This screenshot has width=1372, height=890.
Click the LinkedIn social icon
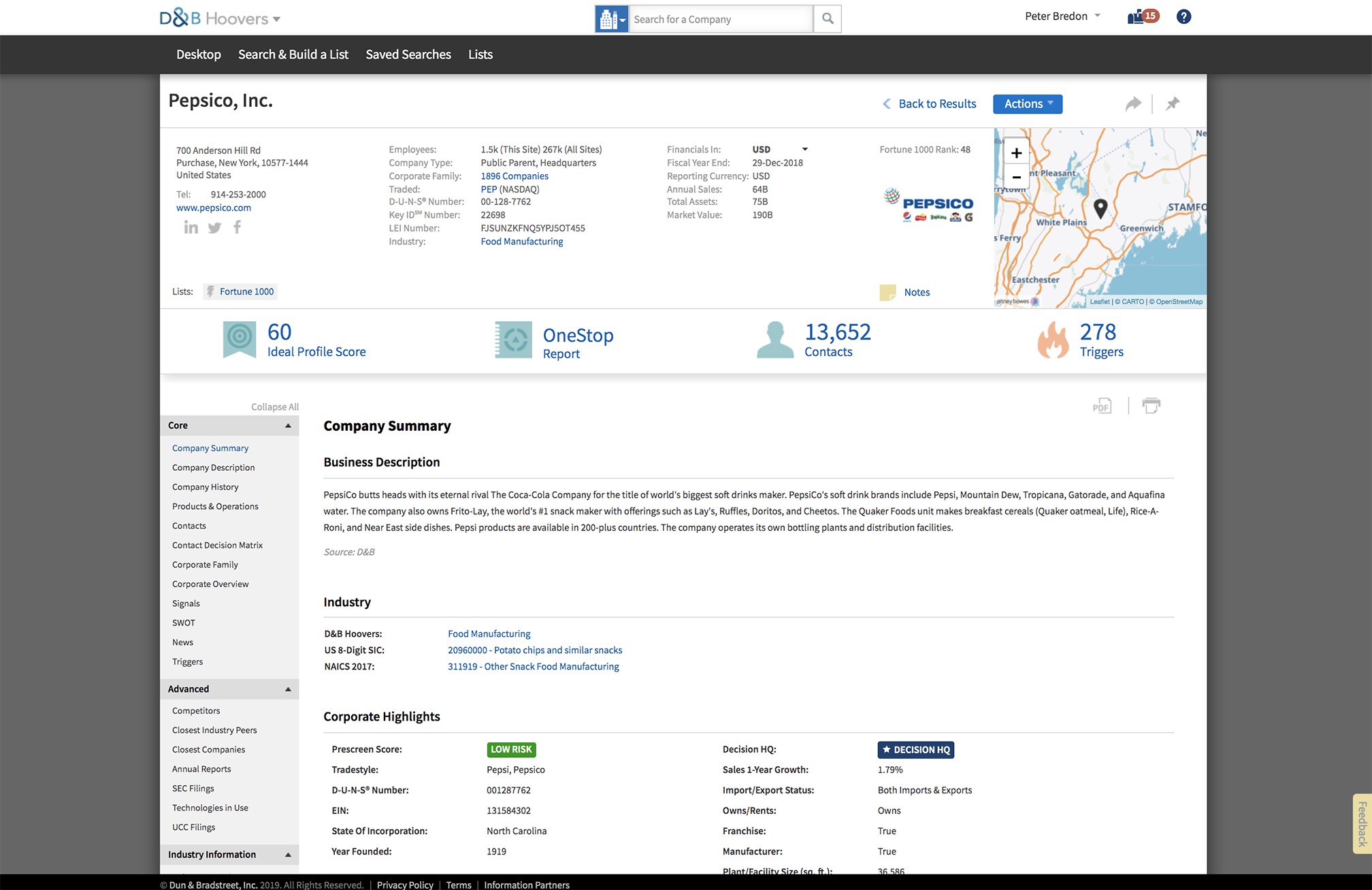[x=191, y=227]
